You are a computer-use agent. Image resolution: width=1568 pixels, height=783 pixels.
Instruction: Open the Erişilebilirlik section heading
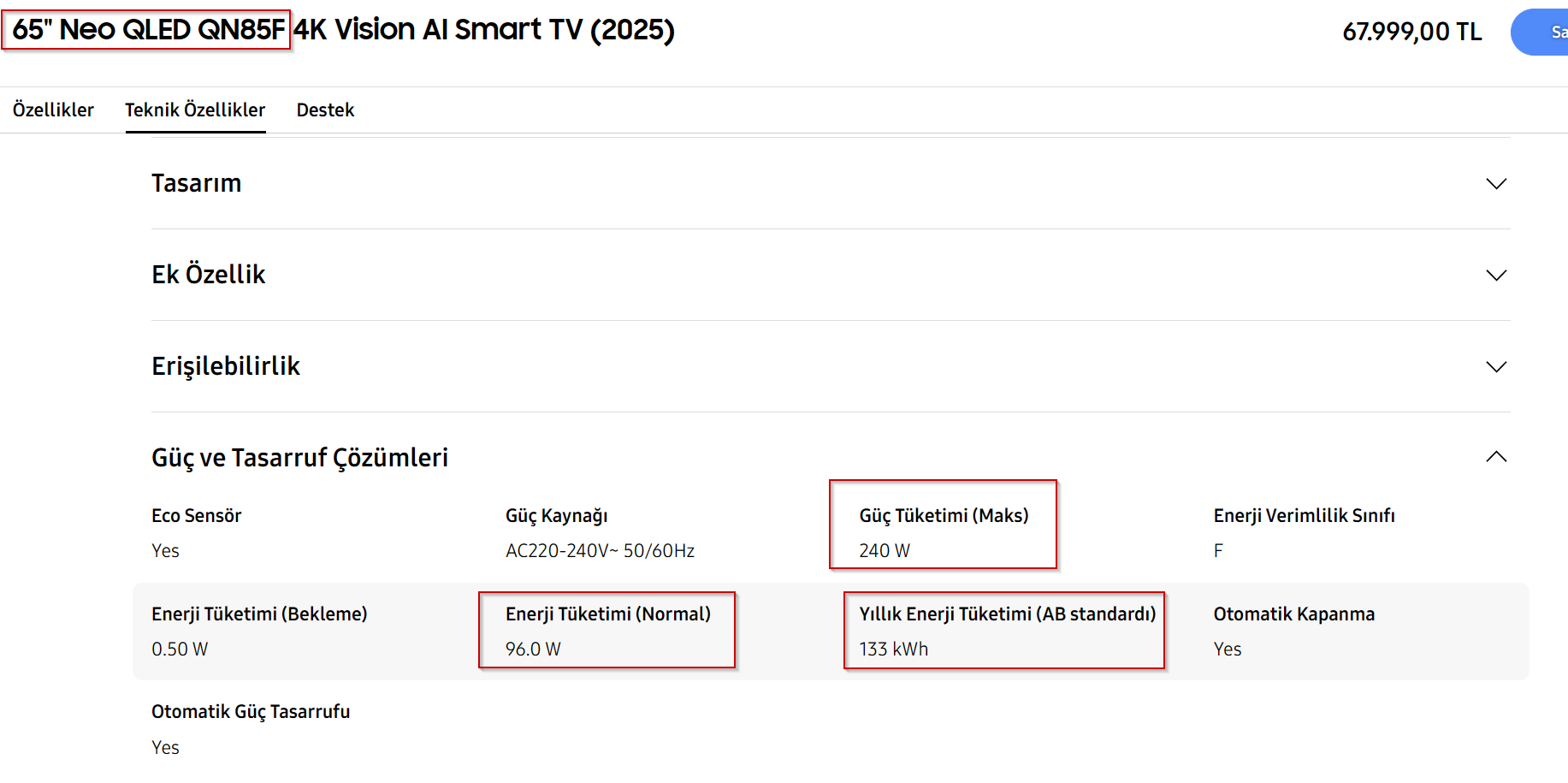(226, 366)
